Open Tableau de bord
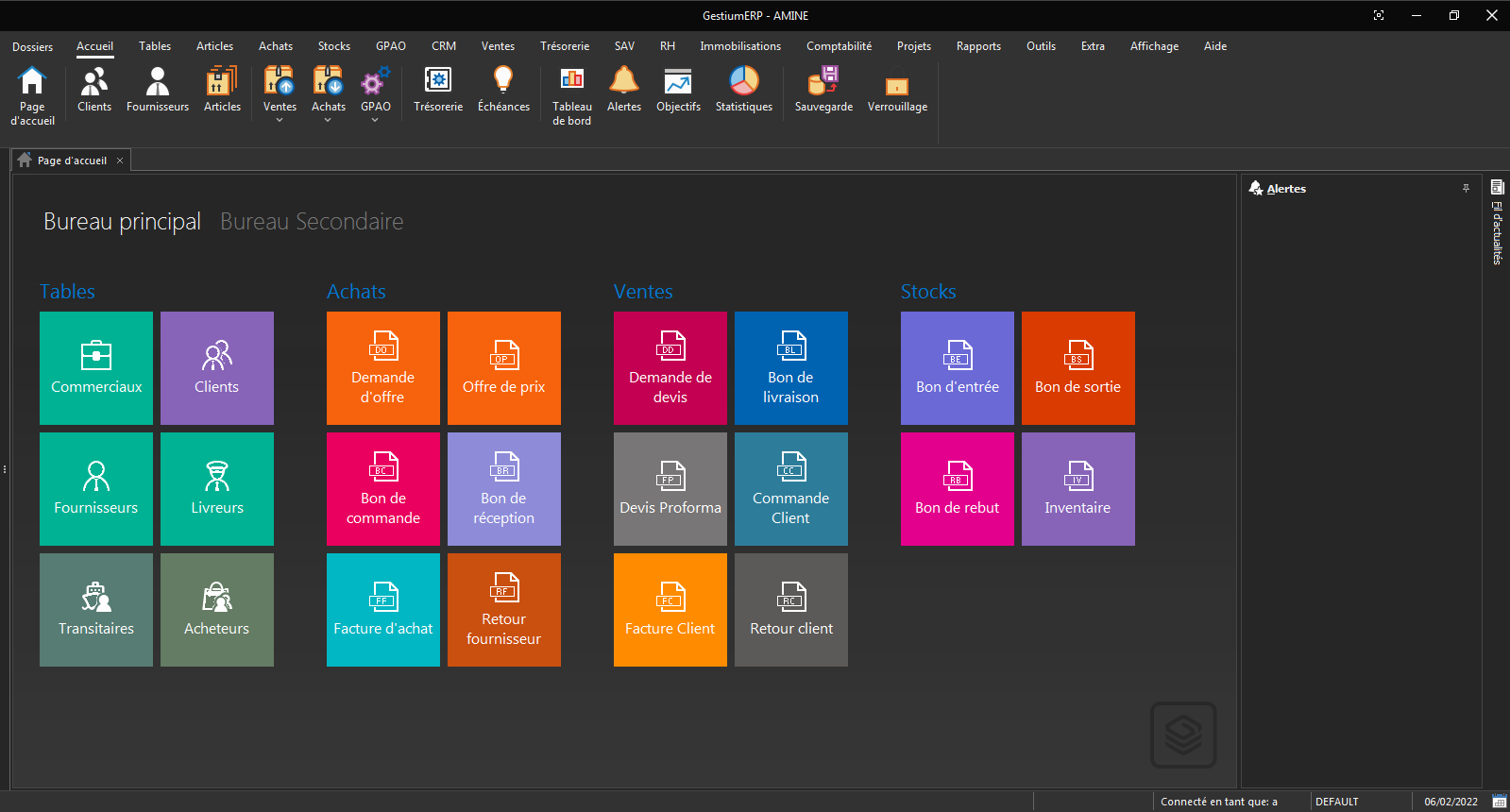The width and height of the screenshot is (1510, 812). (572, 95)
